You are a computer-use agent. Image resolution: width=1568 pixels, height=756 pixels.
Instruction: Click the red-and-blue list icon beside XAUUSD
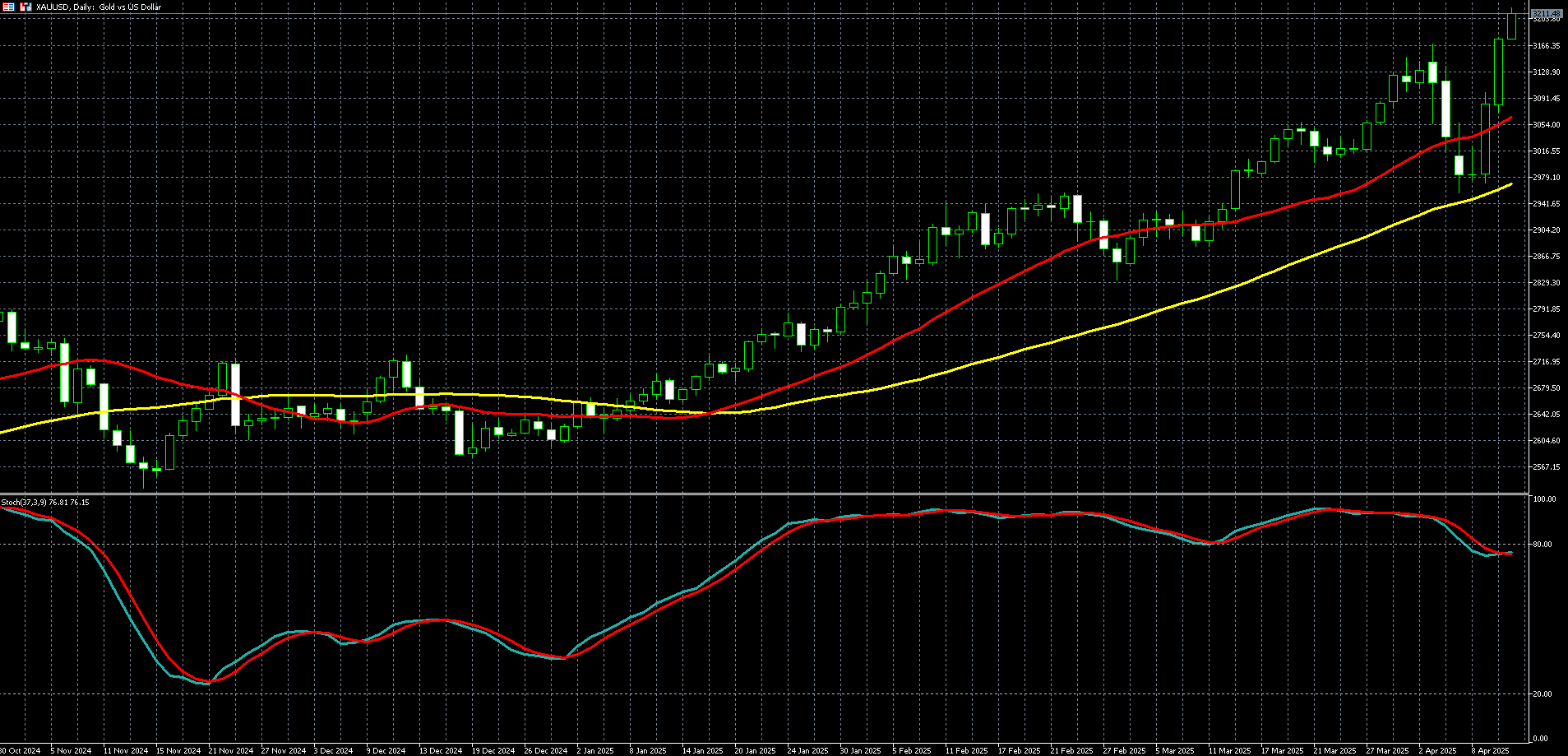point(8,7)
